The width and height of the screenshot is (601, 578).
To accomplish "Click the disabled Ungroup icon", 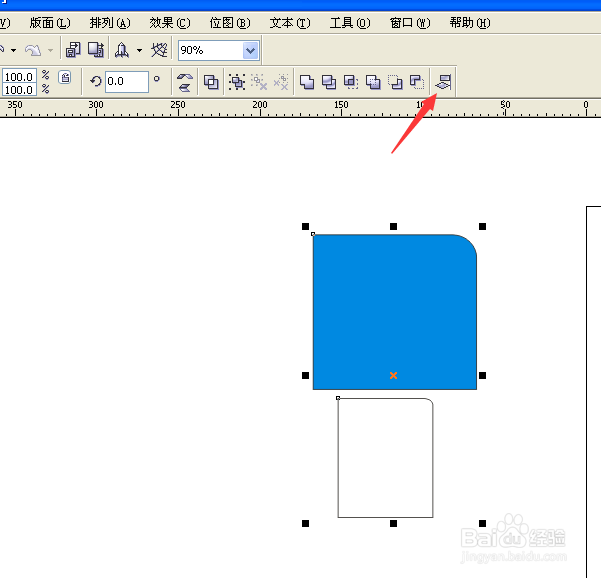I will point(259,82).
